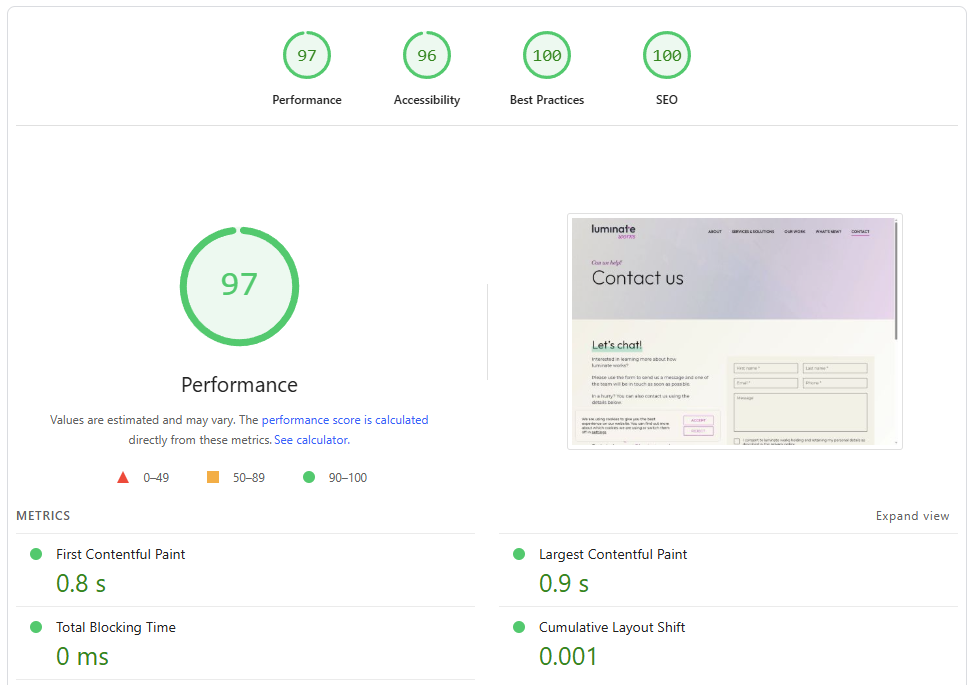Click the ABOUT nav link in the thumbnail

click(716, 230)
